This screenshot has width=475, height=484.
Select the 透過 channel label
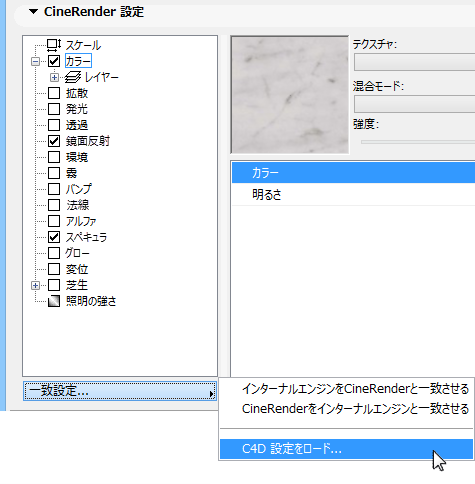pyautogui.click(x=77, y=125)
